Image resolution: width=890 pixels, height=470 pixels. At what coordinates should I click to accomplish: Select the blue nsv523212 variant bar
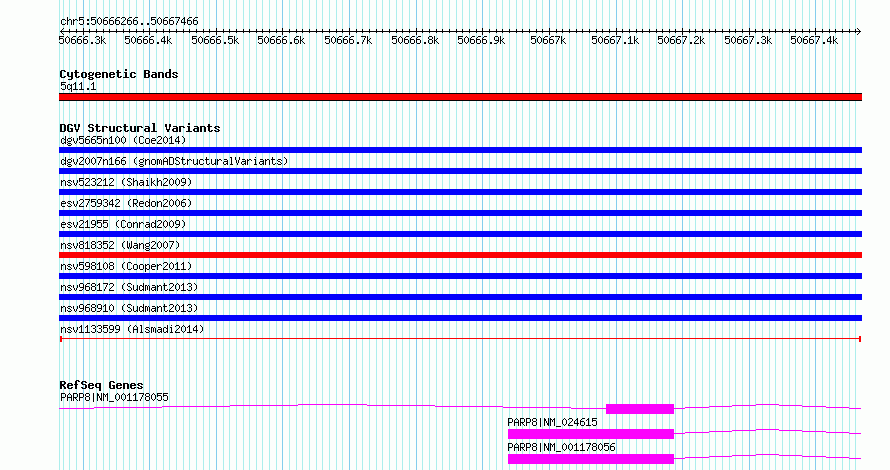tap(460, 192)
